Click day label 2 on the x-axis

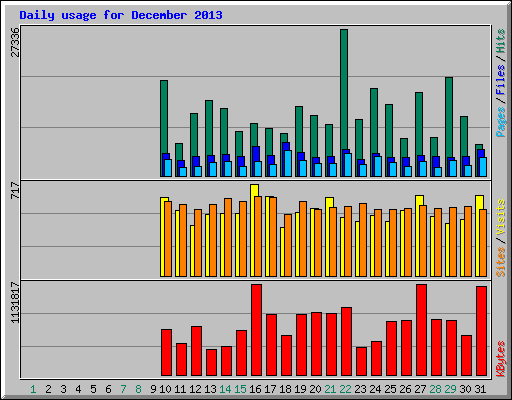(x=48, y=389)
